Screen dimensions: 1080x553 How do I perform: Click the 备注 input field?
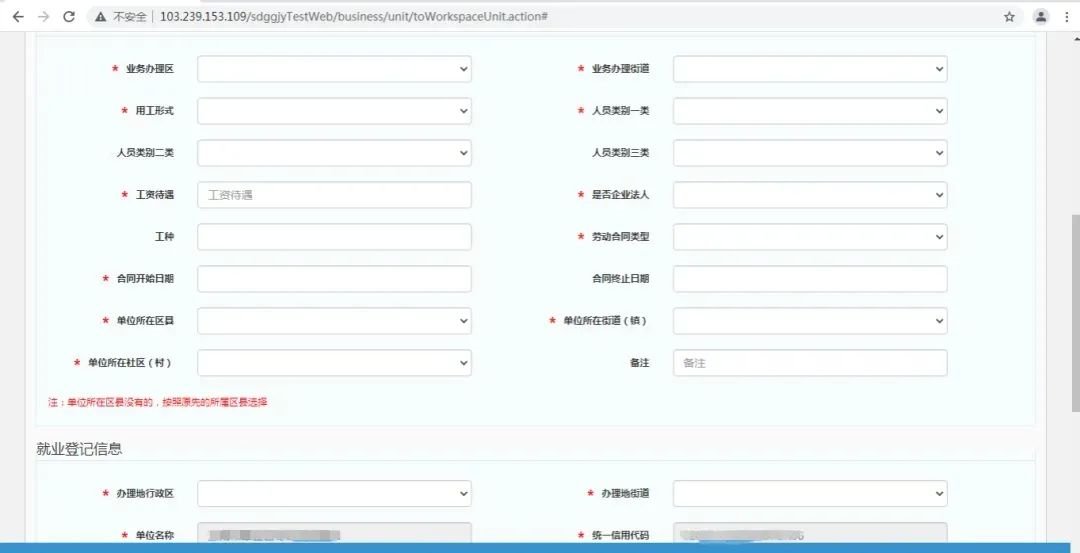pos(810,363)
